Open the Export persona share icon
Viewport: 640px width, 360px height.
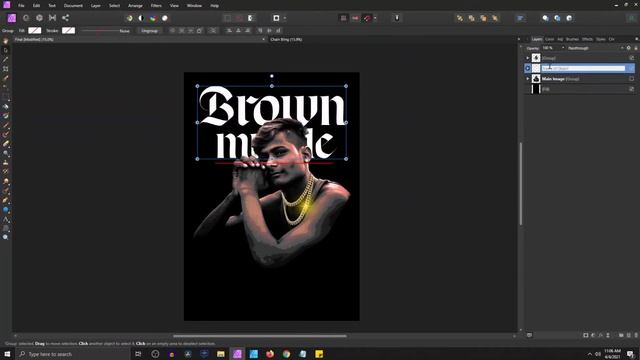65,18
